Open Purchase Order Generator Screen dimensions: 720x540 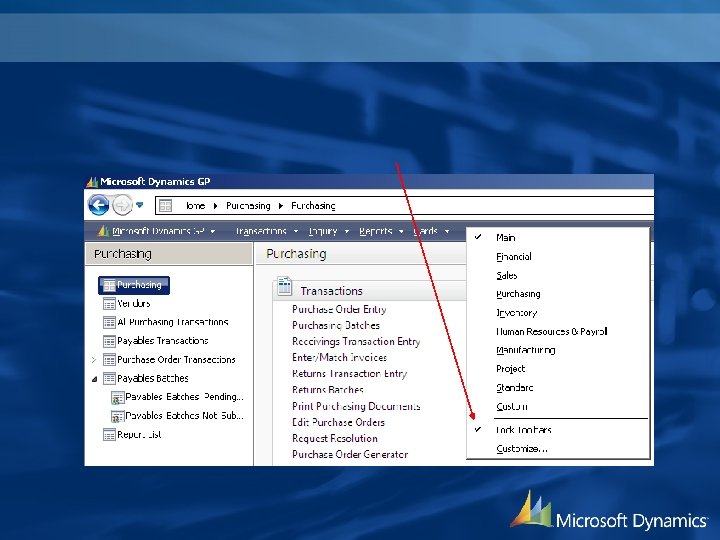[x=350, y=455]
